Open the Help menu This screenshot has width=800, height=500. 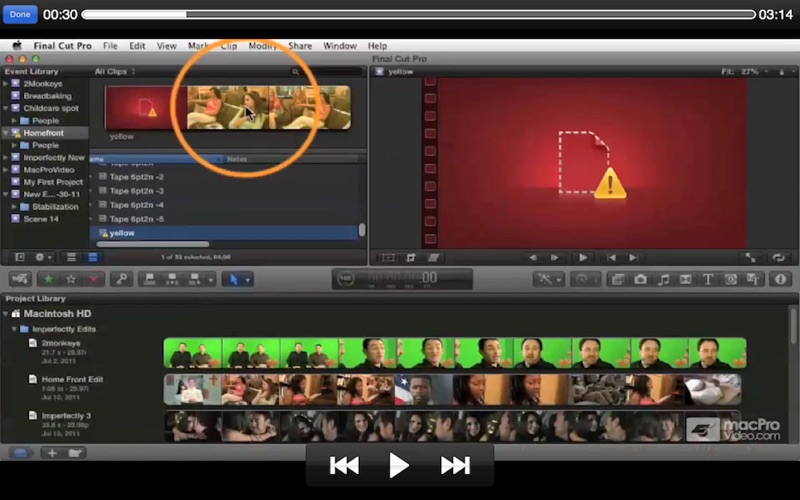pyautogui.click(x=377, y=45)
